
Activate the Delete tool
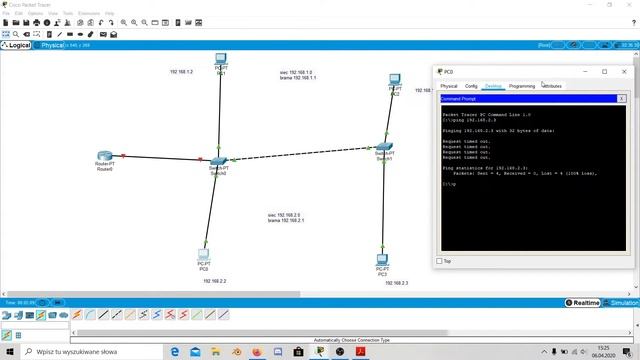(x=27, y=34)
